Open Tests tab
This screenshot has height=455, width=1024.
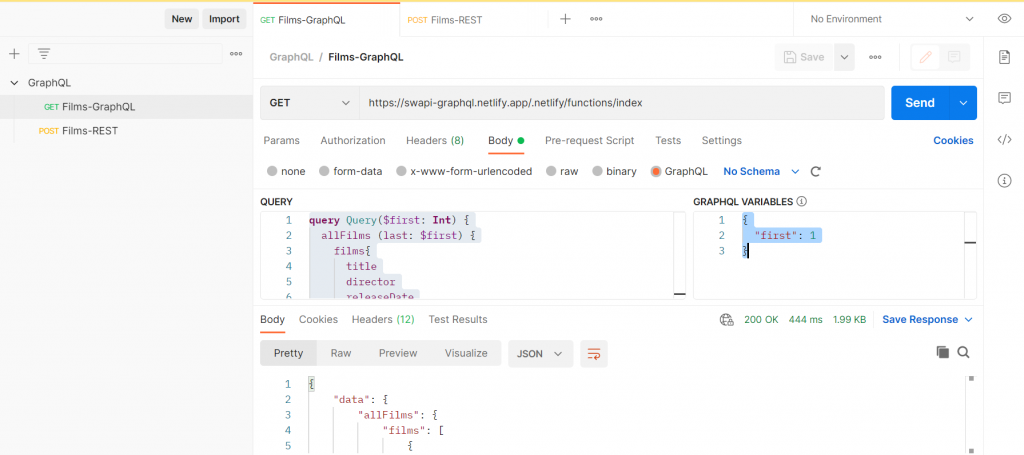(668, 140)
